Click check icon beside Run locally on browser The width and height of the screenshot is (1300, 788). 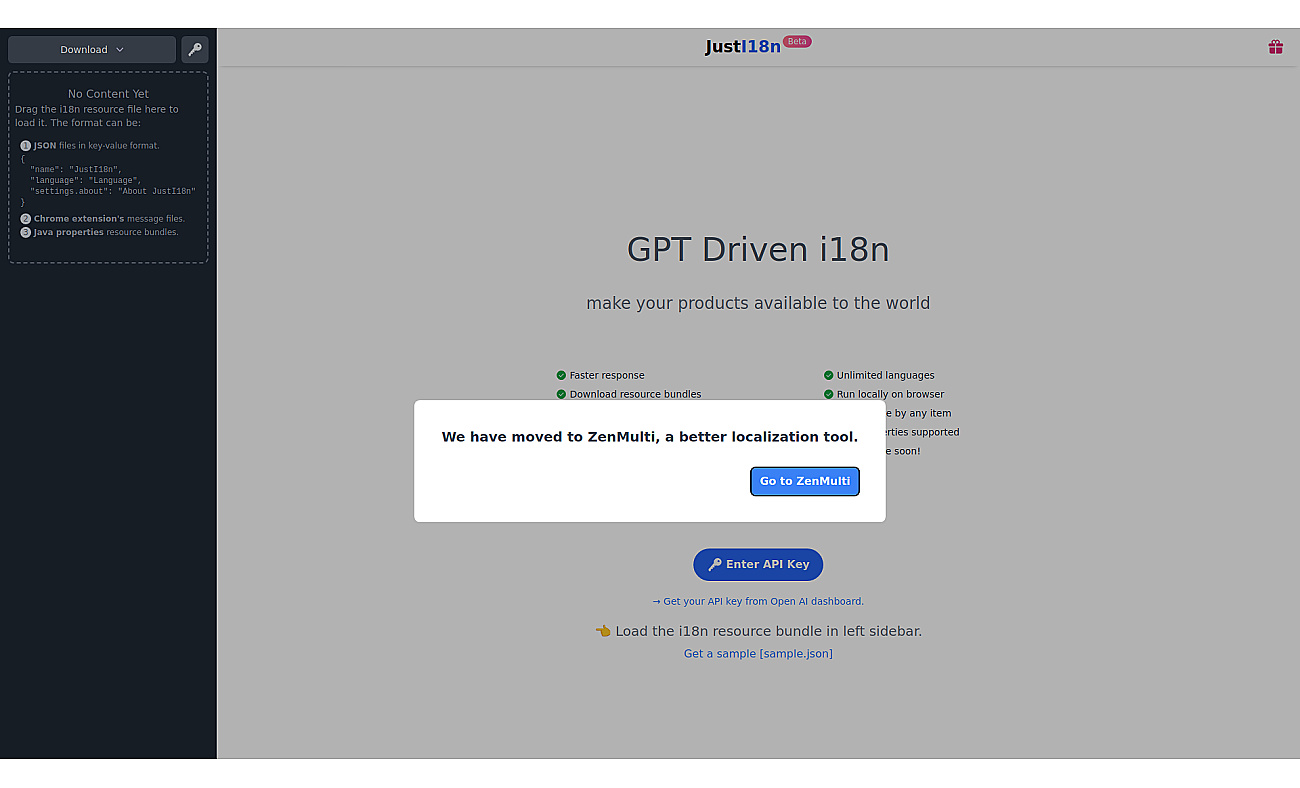[828, 394]
